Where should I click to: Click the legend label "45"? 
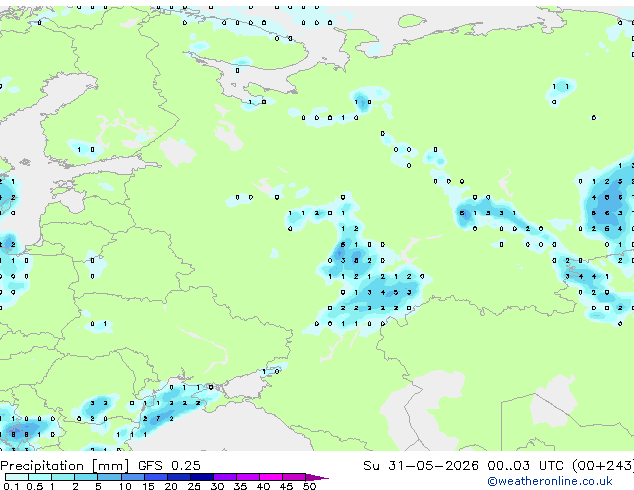pyautogui.click(x=286, y=486)
